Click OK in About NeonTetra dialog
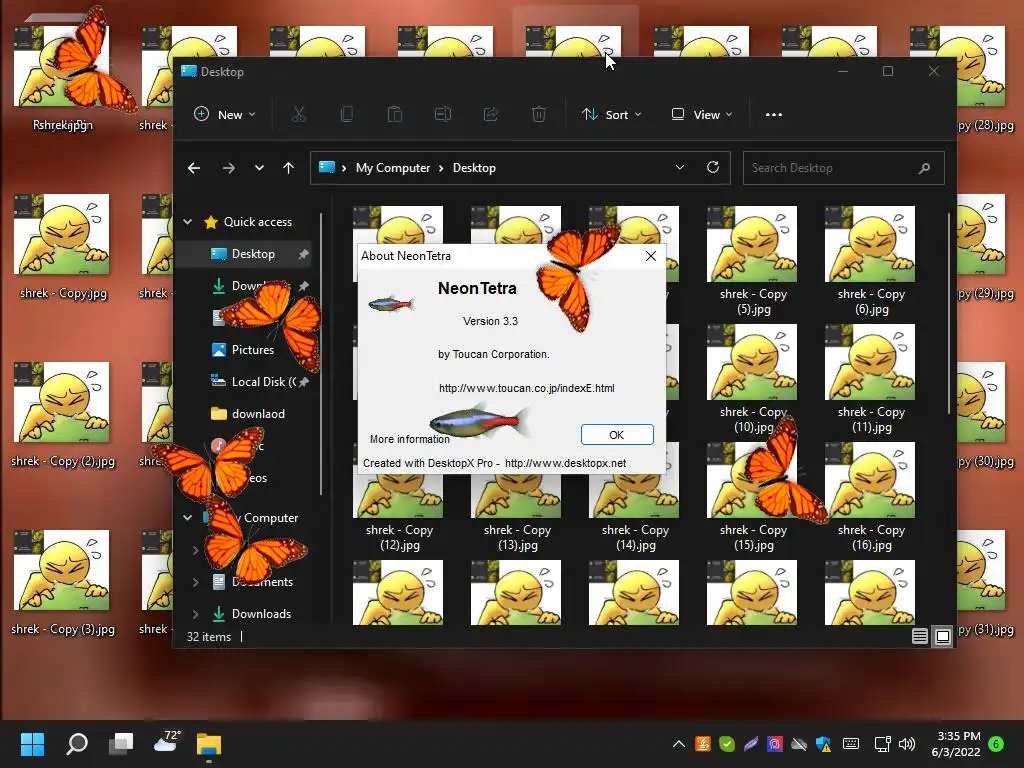The width and height of the screenshot is (1024, 768). coord(616,434)
